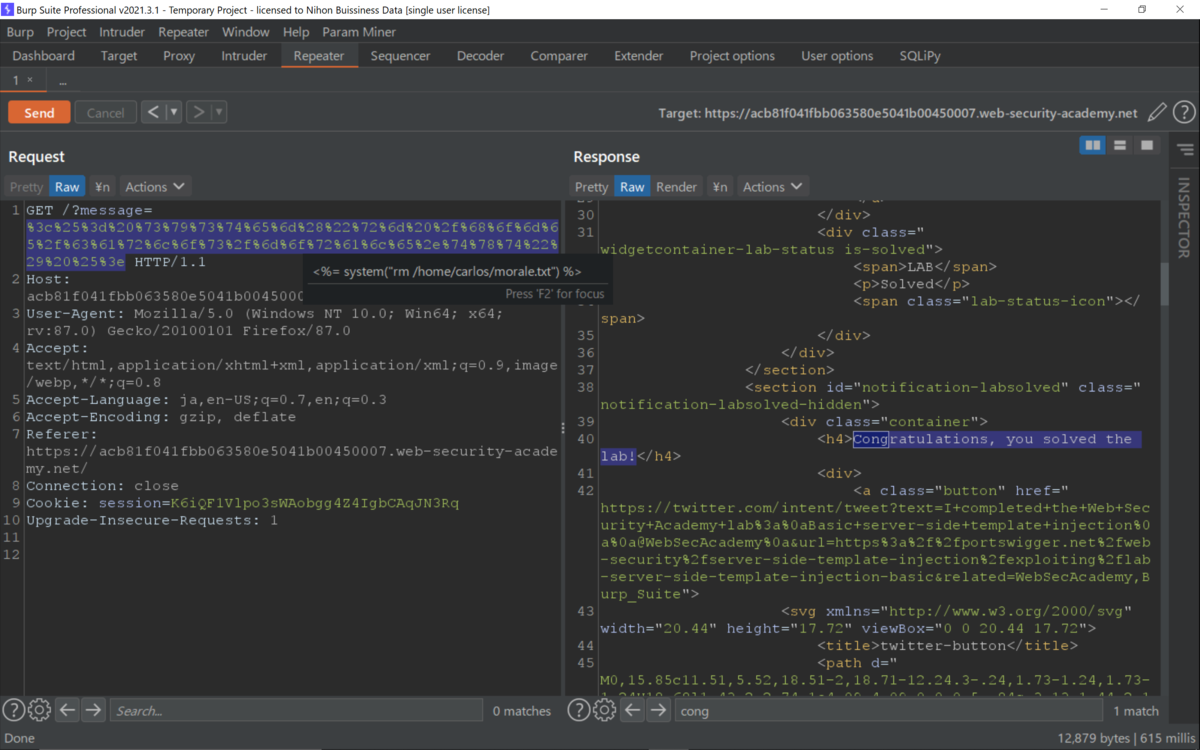Viewport: 1200px width, 750px height.
Task: Open the vertical INSPECTOR panel label
Action: coord(1184,218)
